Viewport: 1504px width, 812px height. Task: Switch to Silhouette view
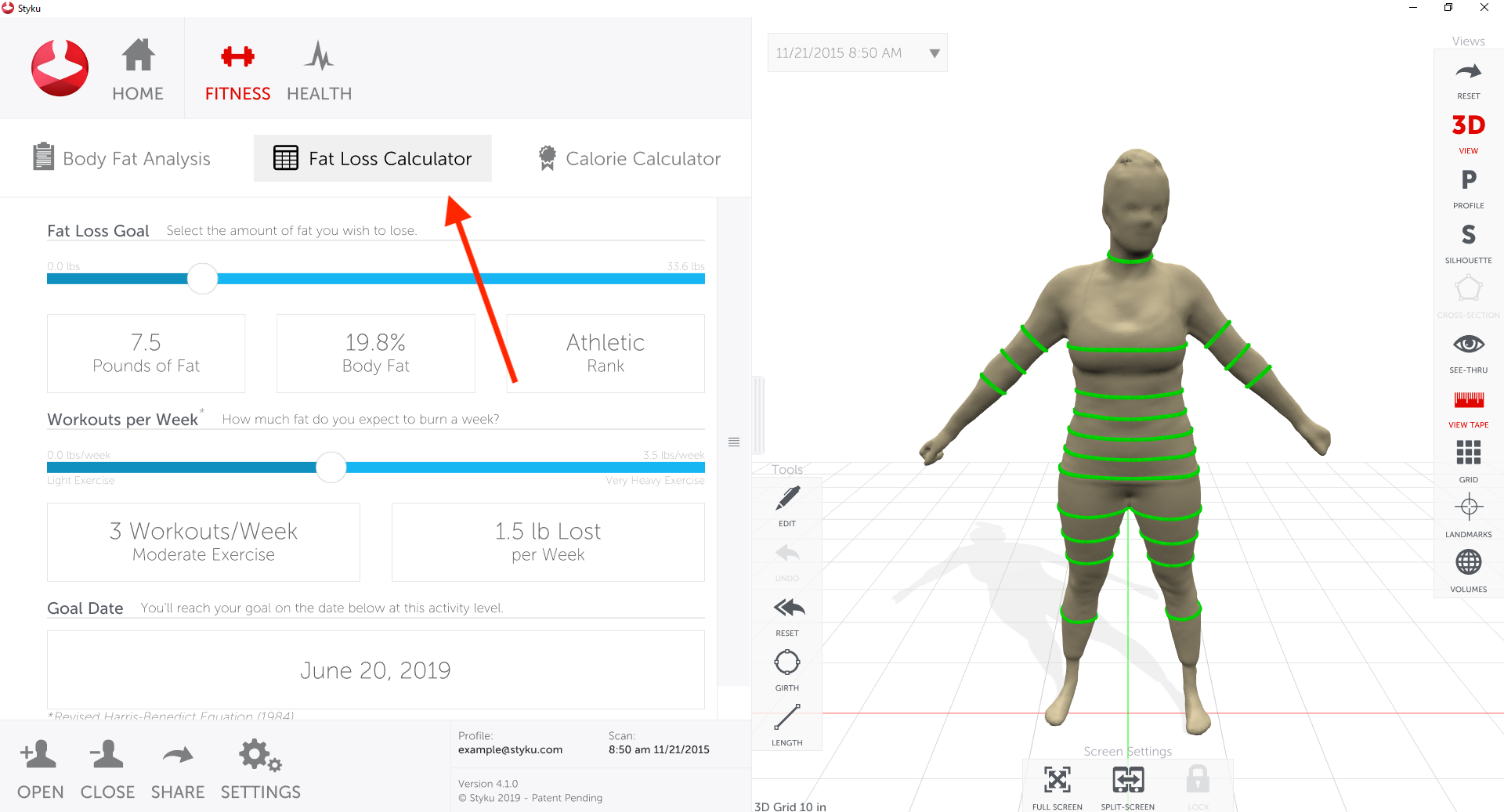pyautogui.click(x=1468, y=241)
